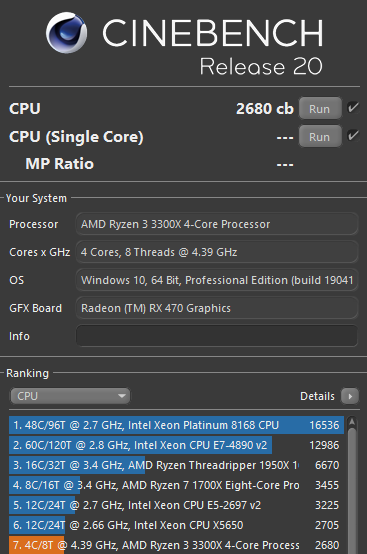Run the CPU benchmark
Viewport: 367px width, 554px height.
point(320,108)
